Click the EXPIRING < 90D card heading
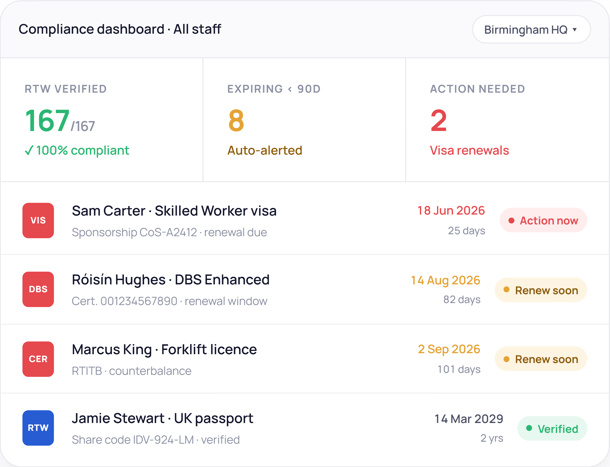Viewport: 610px width, 467px height. pyautogui.click(x=274, y=89)
